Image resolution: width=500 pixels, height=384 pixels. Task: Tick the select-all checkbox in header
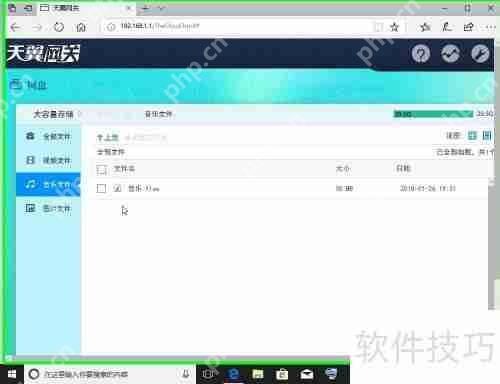(x=101, y=170)
